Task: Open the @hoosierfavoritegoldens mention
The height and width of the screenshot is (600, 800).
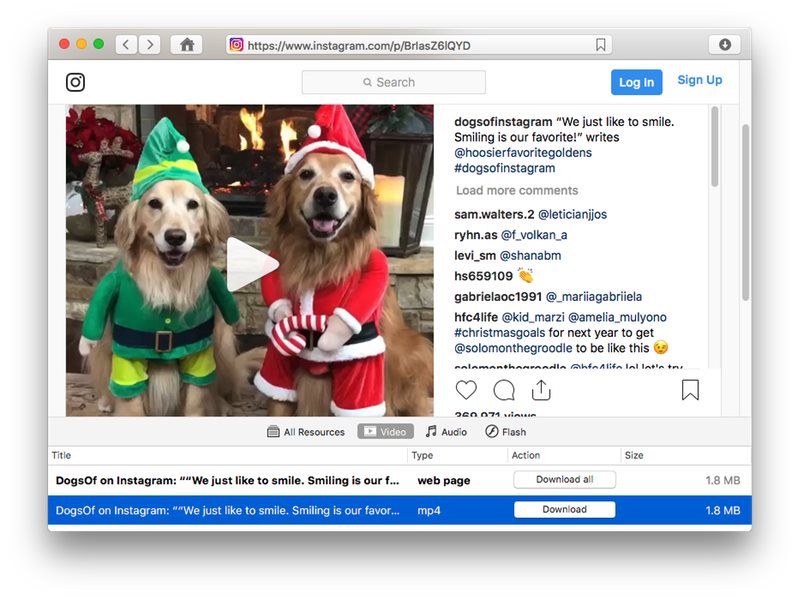Action: coord(523,153)
